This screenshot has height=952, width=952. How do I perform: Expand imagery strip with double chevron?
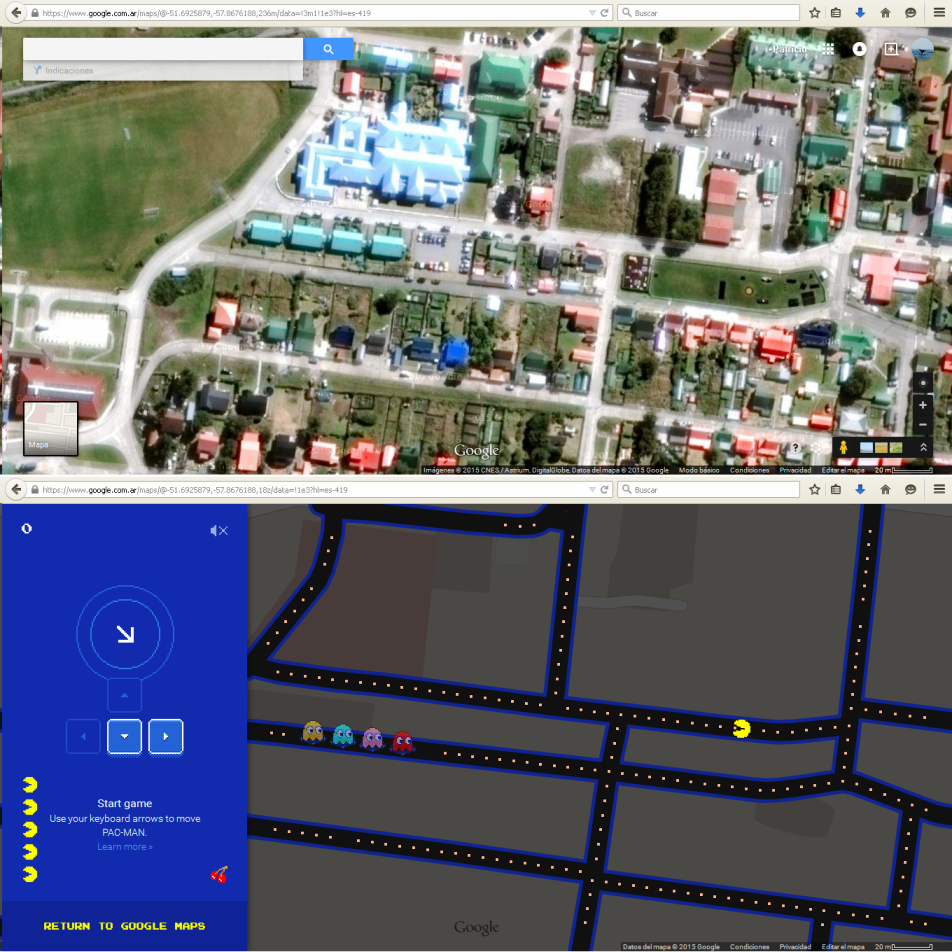pyautogui.click(x=923, y=448)
